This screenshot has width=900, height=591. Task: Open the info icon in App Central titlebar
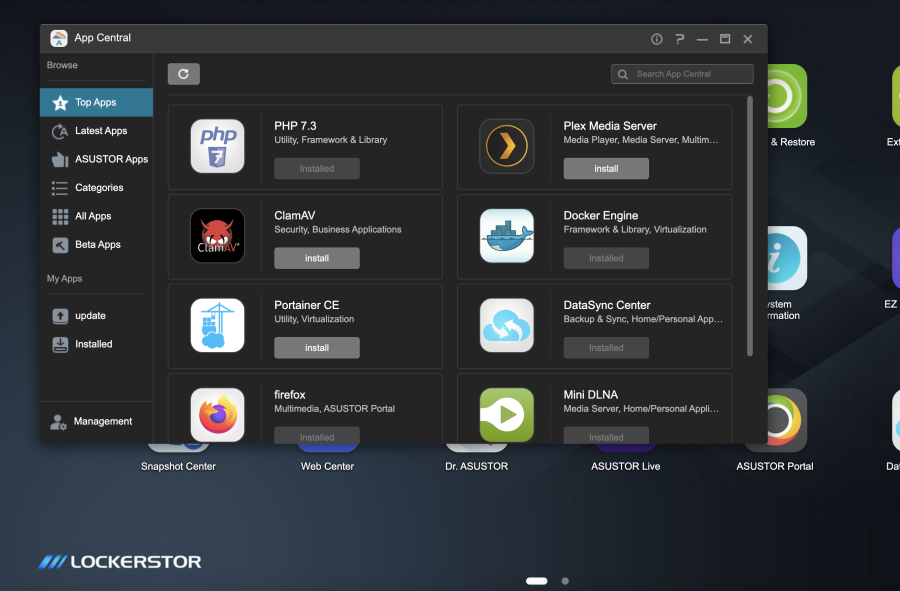click(656, 38)
